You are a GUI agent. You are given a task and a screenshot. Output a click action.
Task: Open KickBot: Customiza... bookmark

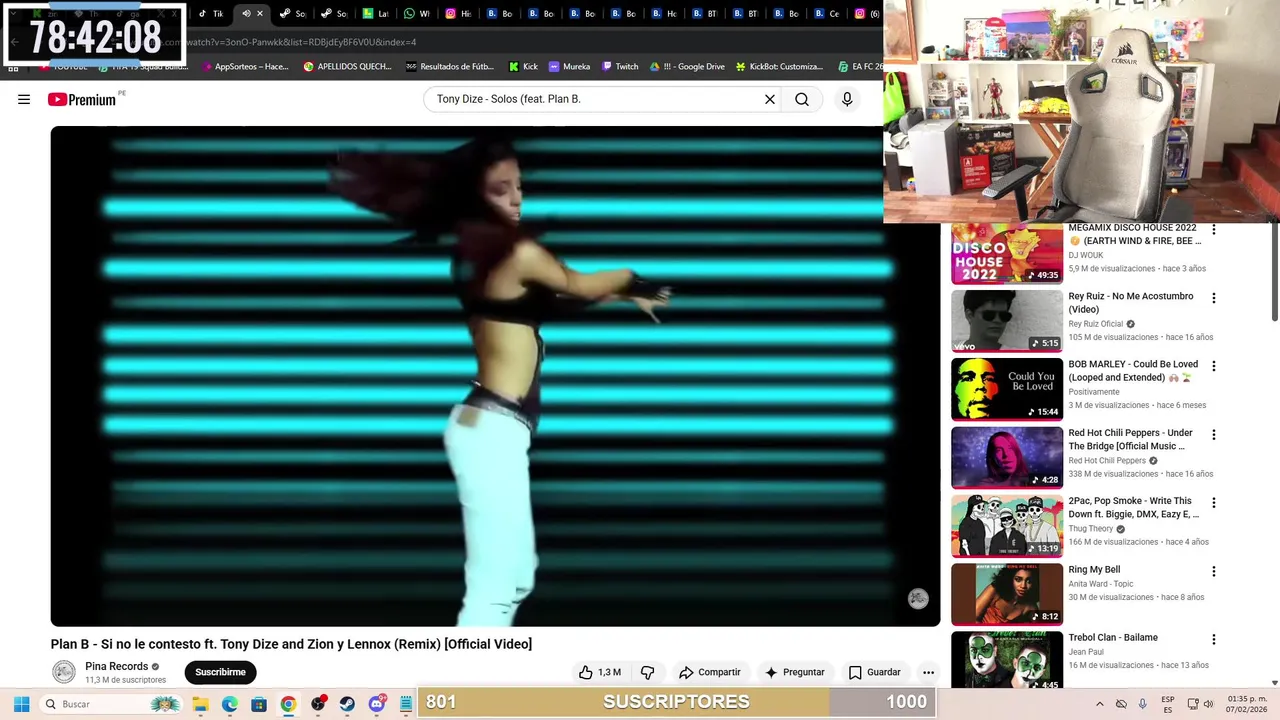point(779,67)
